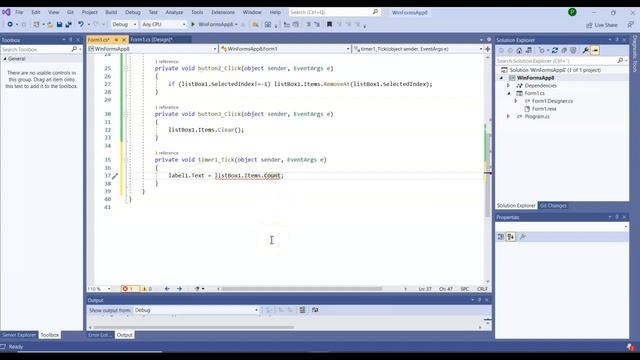Viewport: 640px width, 360px height.
Task: Toggle auto-hide pin on Properties panel
Action: pos(617,217)
